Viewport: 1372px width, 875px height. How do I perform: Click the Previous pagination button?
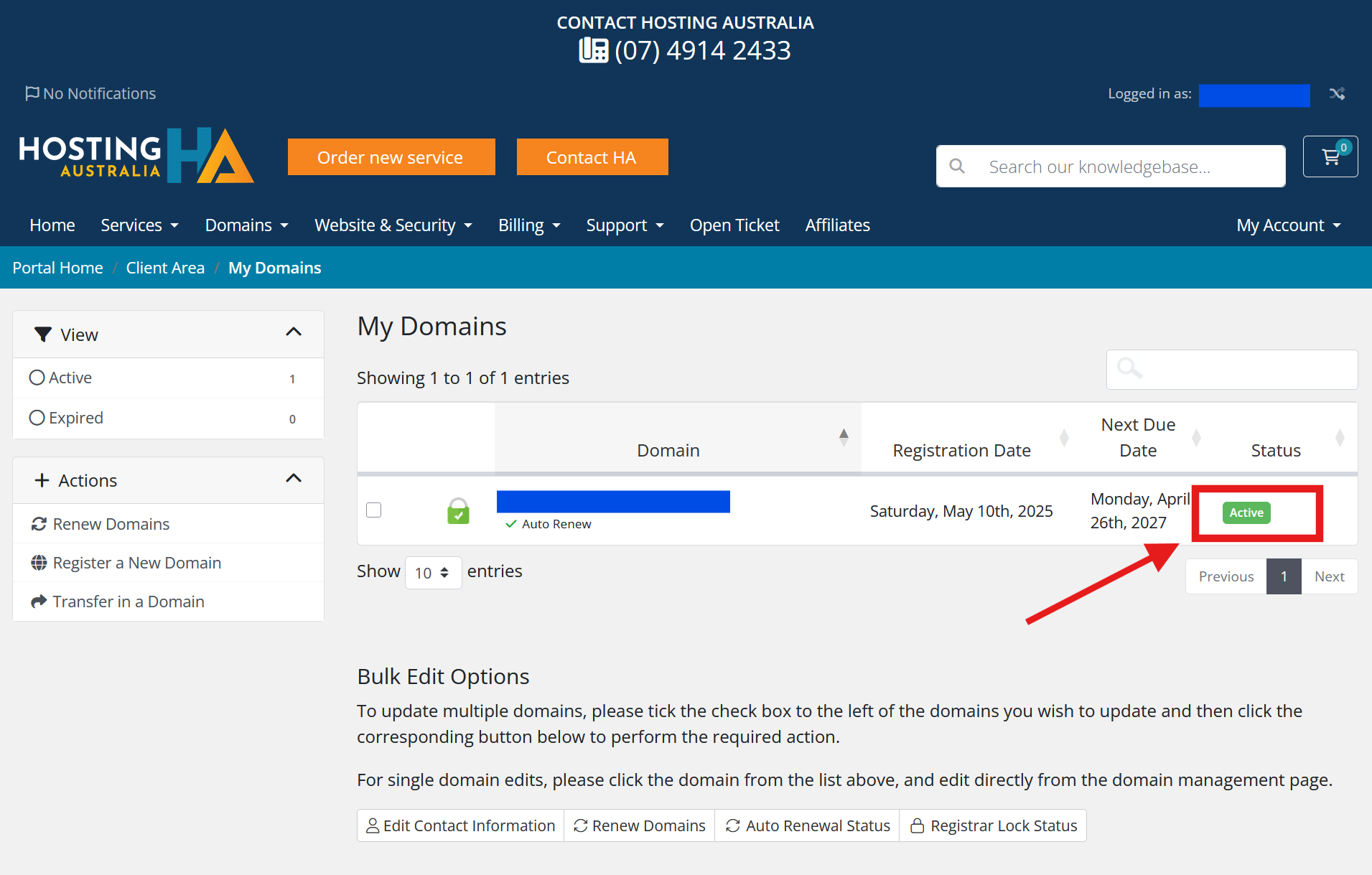(1226, 576)
